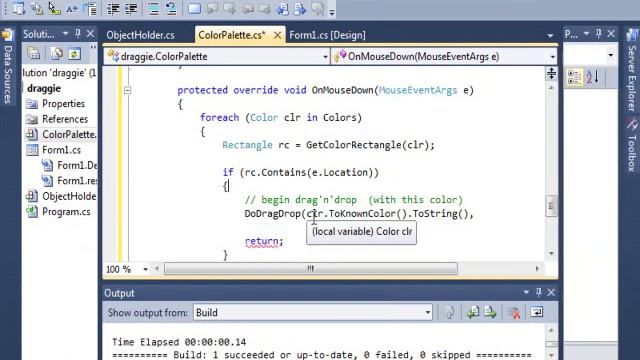Toggle auto hide pin on Output panel

click(538, 292)
